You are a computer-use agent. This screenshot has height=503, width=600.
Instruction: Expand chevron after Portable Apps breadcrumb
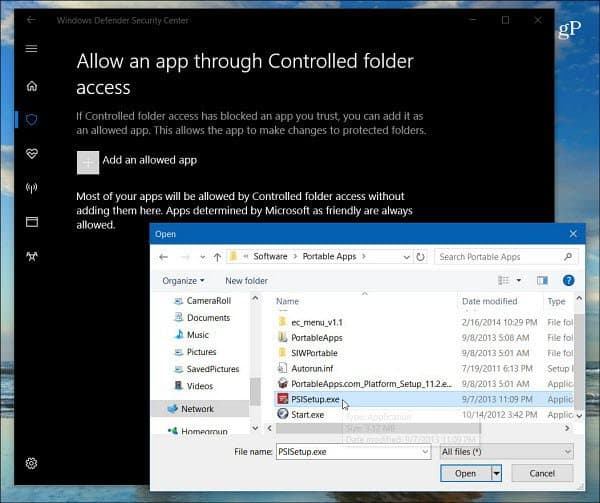pos(364,256)
